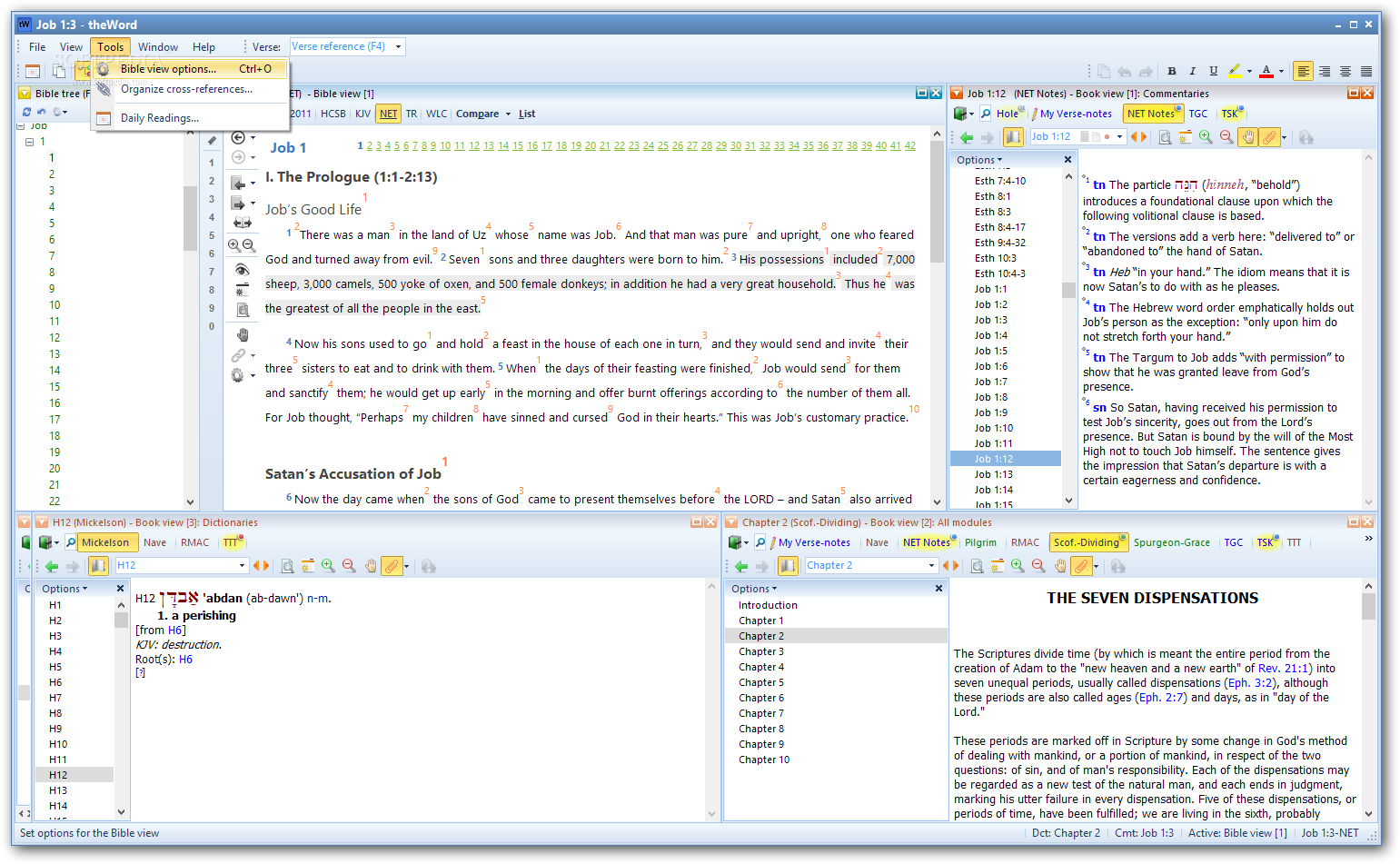Screen dimensions: 1400x864
Task: Switch book view to Spurgeon-Grace module
Action: 1172,542
